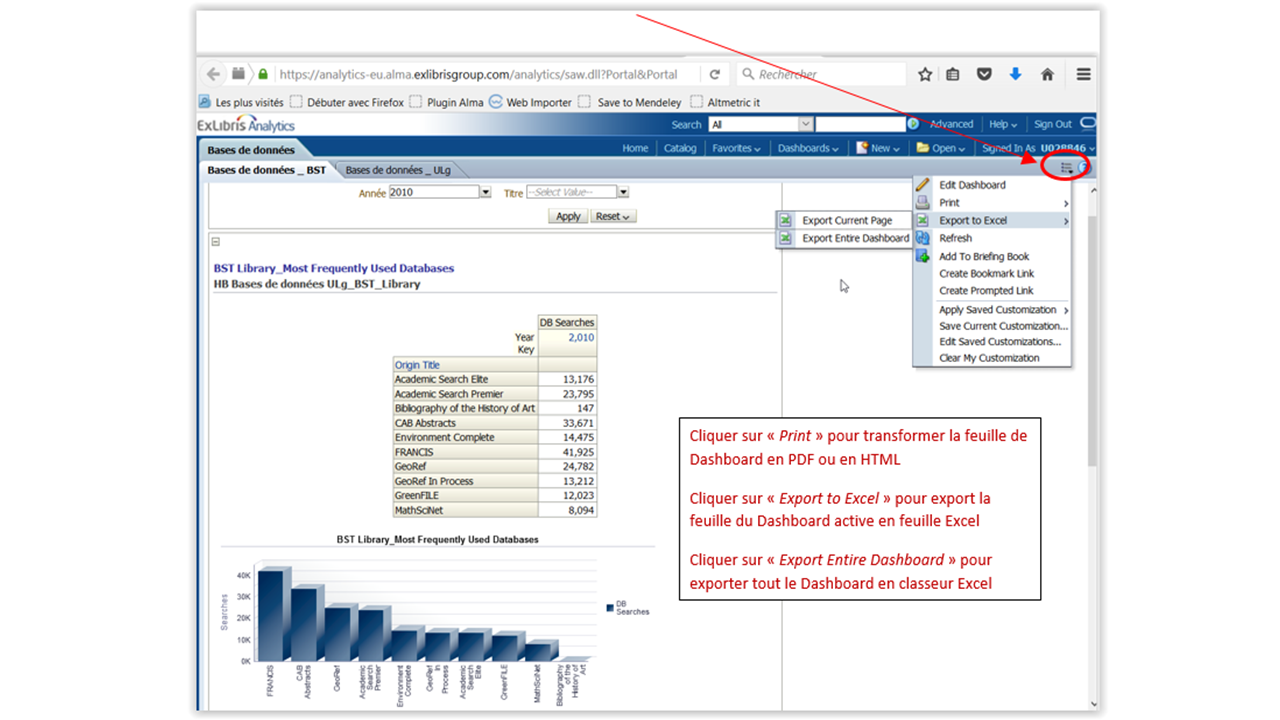
Task: Open the Plugin Alma bookmark
Action: point(447,102)
